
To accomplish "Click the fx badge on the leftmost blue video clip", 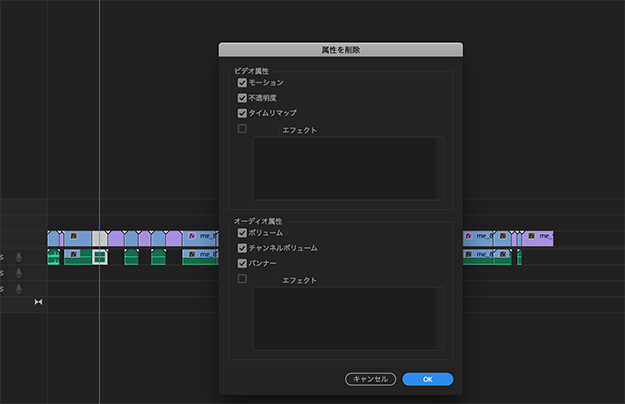I will click(x=73, y=238).
